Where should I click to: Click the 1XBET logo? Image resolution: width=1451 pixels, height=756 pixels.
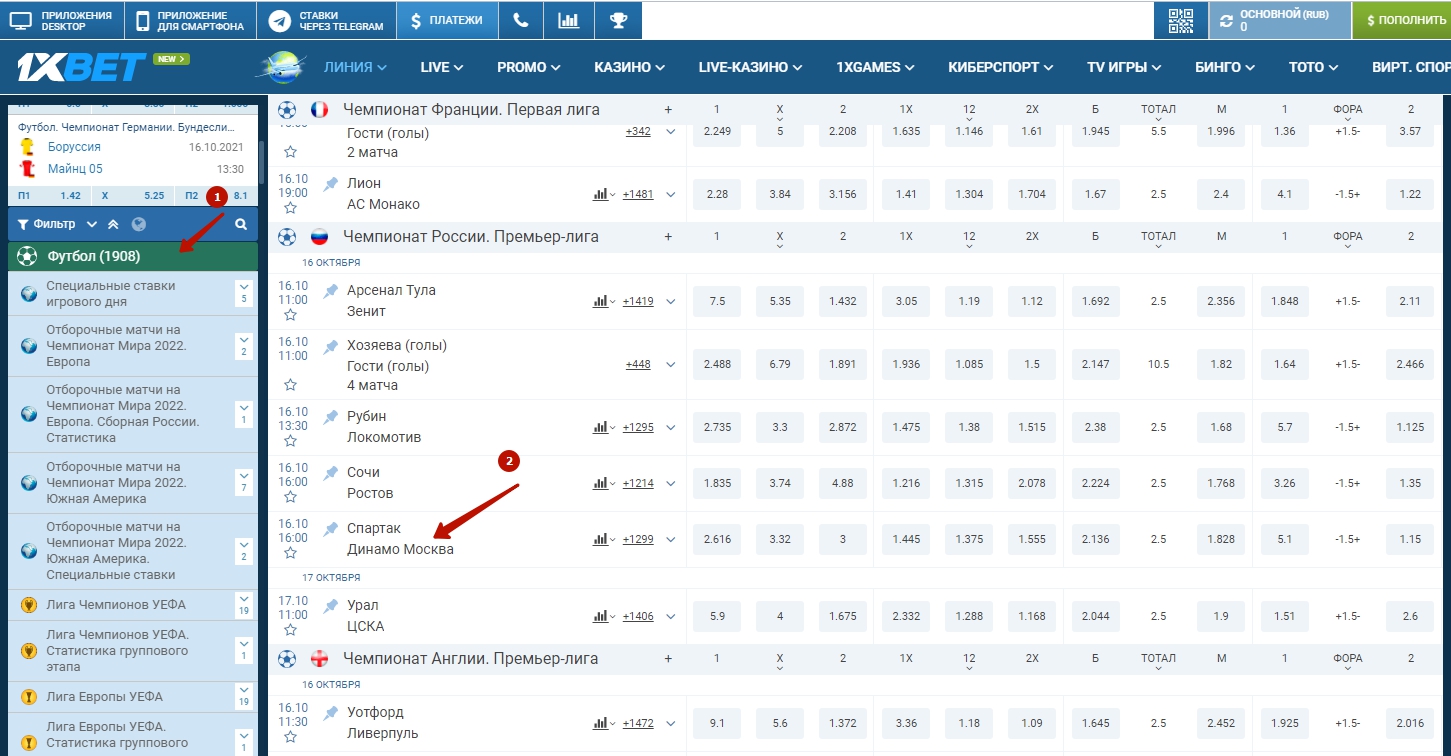coord(82,67)
